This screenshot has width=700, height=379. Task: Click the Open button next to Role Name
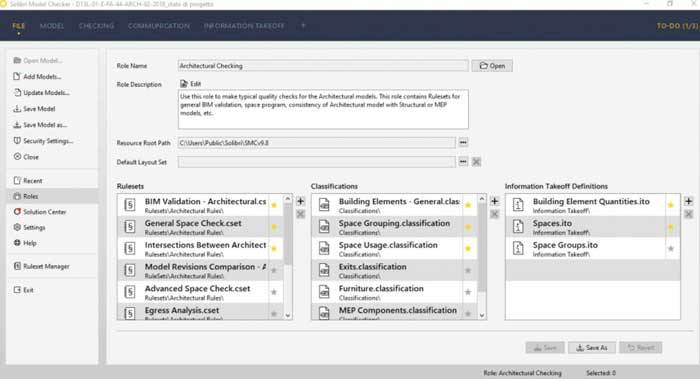(492, 66)
